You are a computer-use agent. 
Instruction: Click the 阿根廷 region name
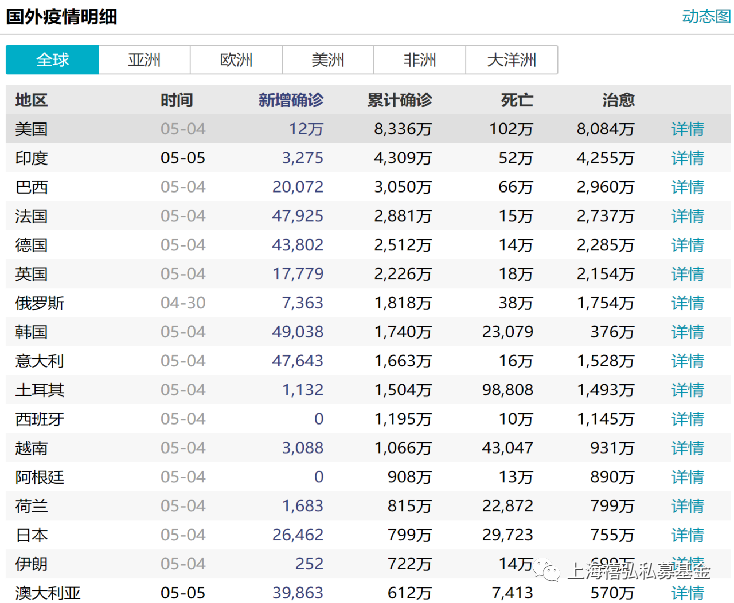click(39, 477)
